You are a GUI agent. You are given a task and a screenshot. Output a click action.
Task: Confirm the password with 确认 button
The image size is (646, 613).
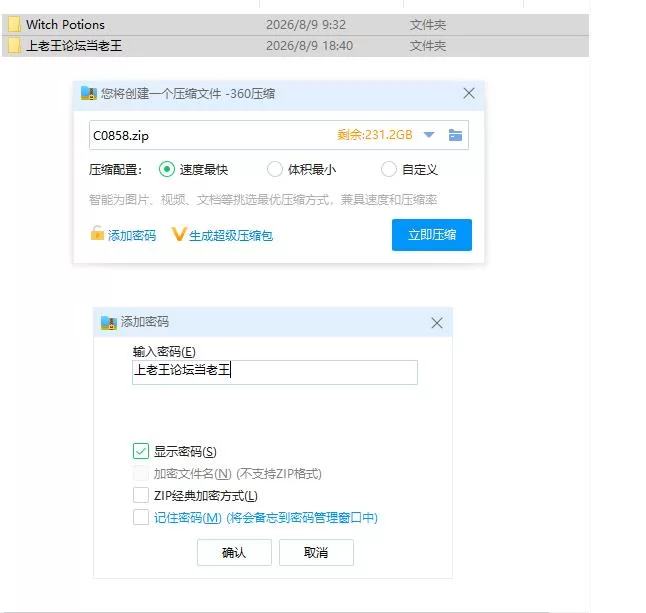pos(234,552)
